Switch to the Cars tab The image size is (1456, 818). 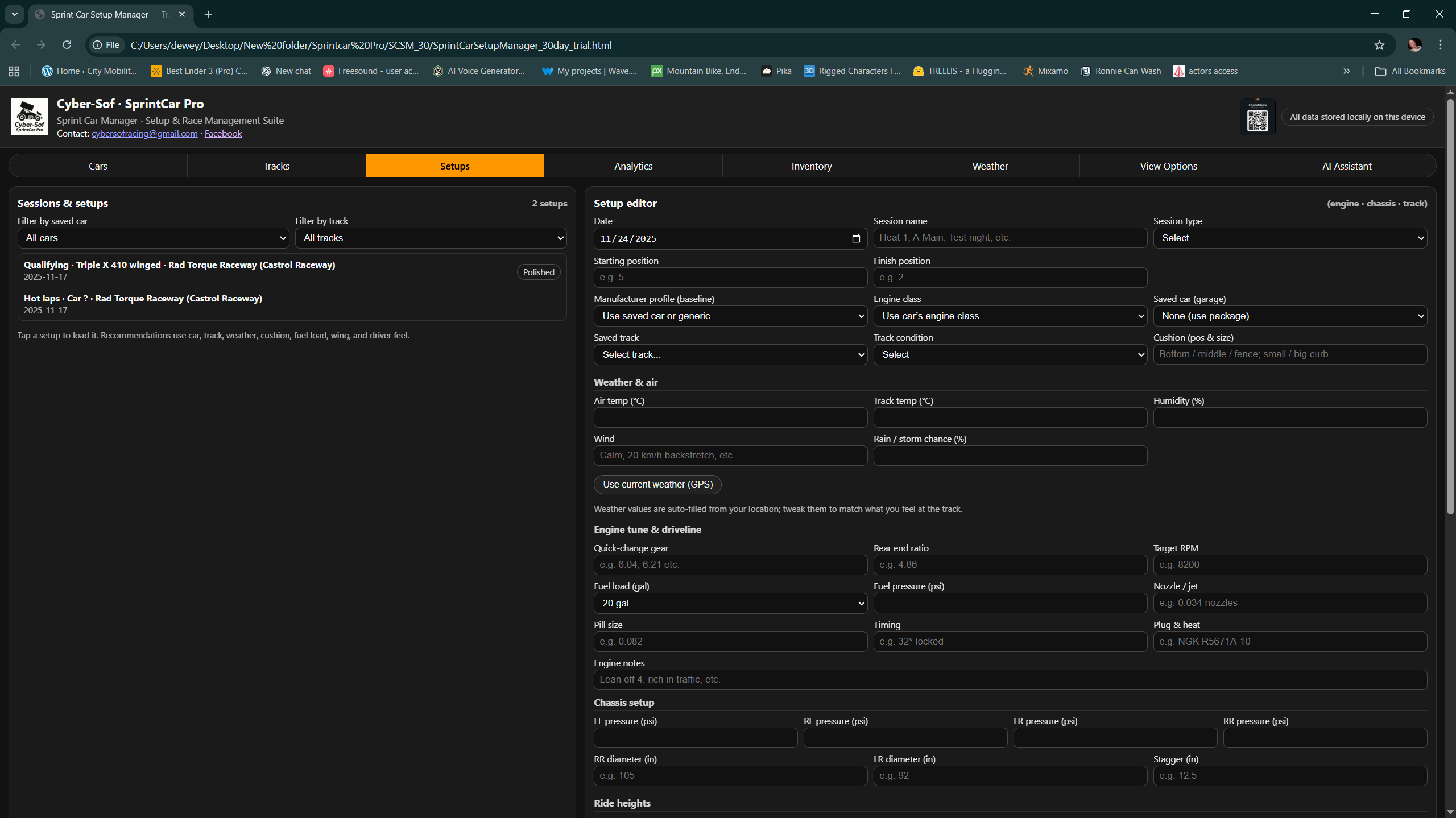(98, 166)
